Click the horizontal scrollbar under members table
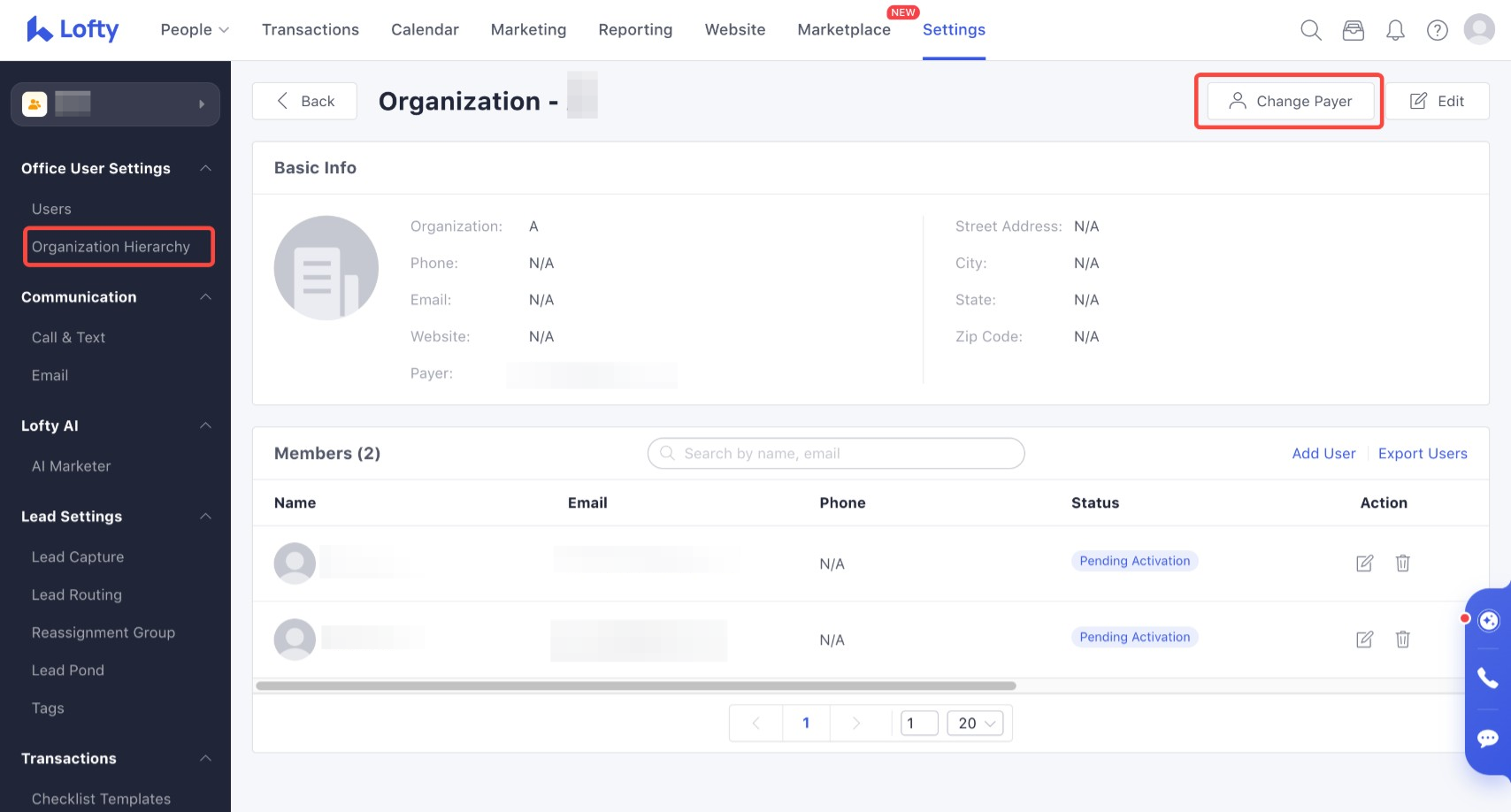 tap(635, 686)
